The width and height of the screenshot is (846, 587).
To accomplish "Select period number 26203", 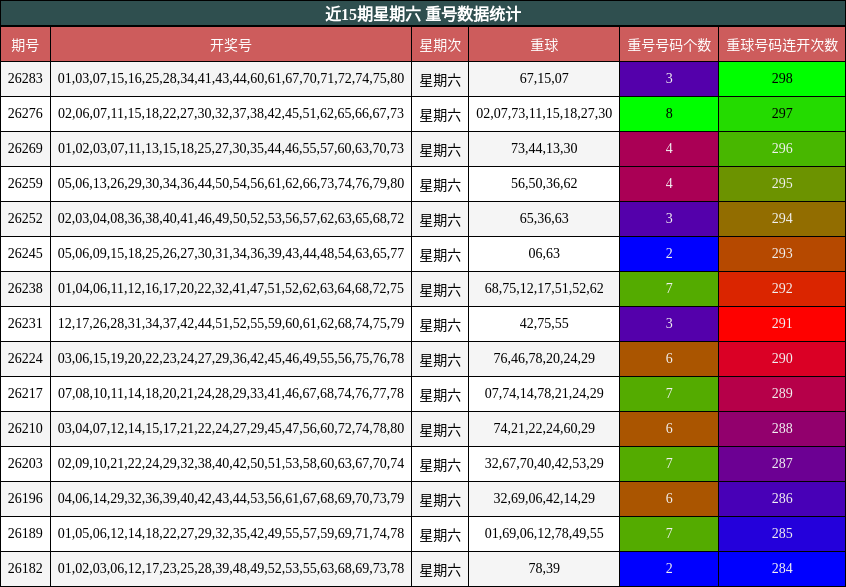I will coord(25,463).
